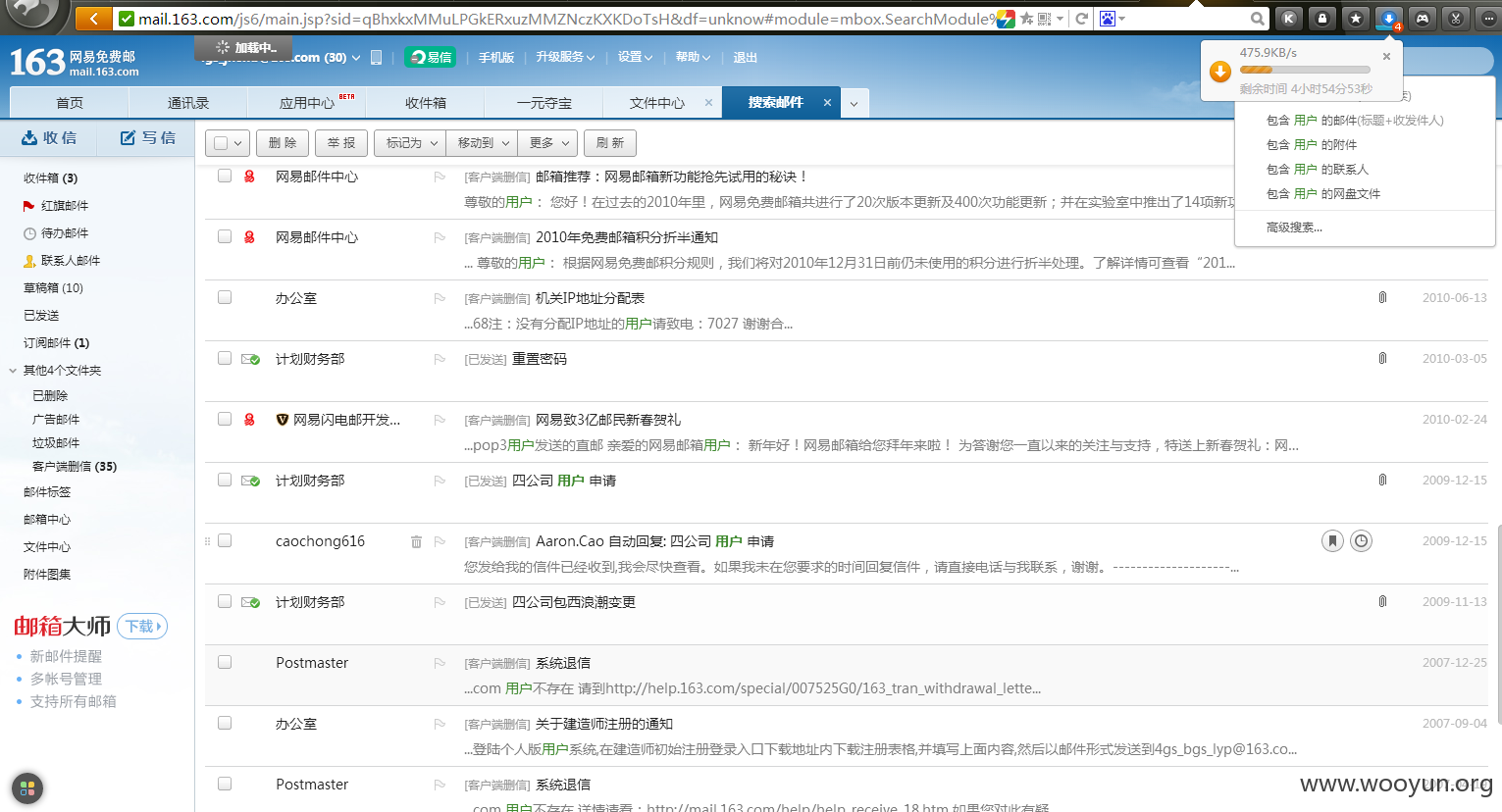Click the trash icon on caochong616 row
1502x812 pixels.
click(416, 541)
